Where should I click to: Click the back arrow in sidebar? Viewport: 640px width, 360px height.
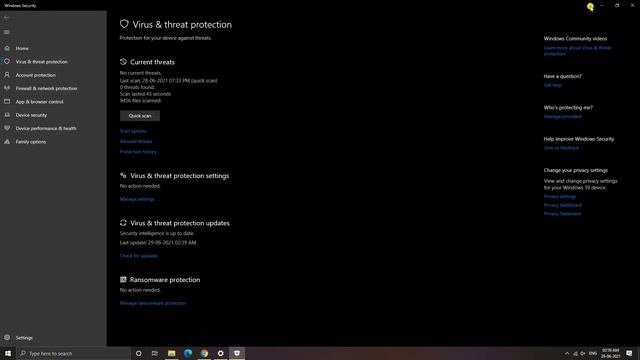[7, 18]
